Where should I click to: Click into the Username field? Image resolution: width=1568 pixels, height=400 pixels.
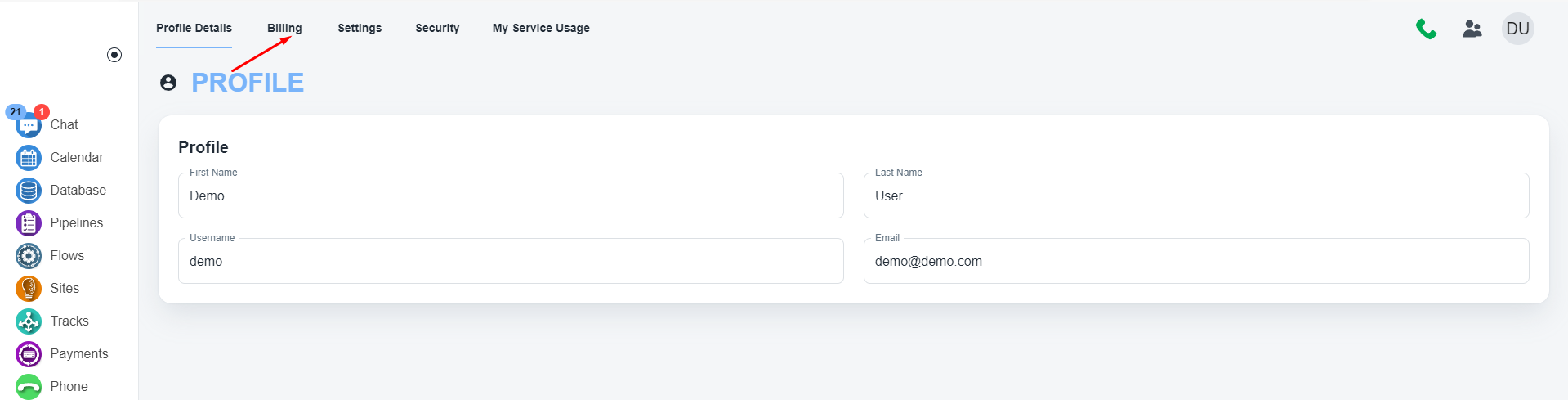click(x=511, y=262)
